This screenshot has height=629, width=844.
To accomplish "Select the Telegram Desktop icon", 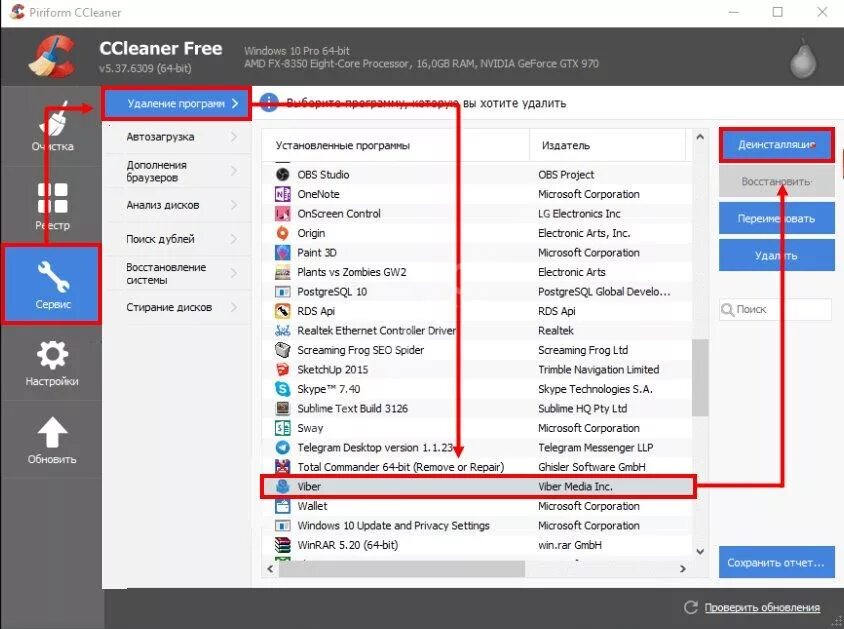I will pyautogui.click(x=283, y=448).
